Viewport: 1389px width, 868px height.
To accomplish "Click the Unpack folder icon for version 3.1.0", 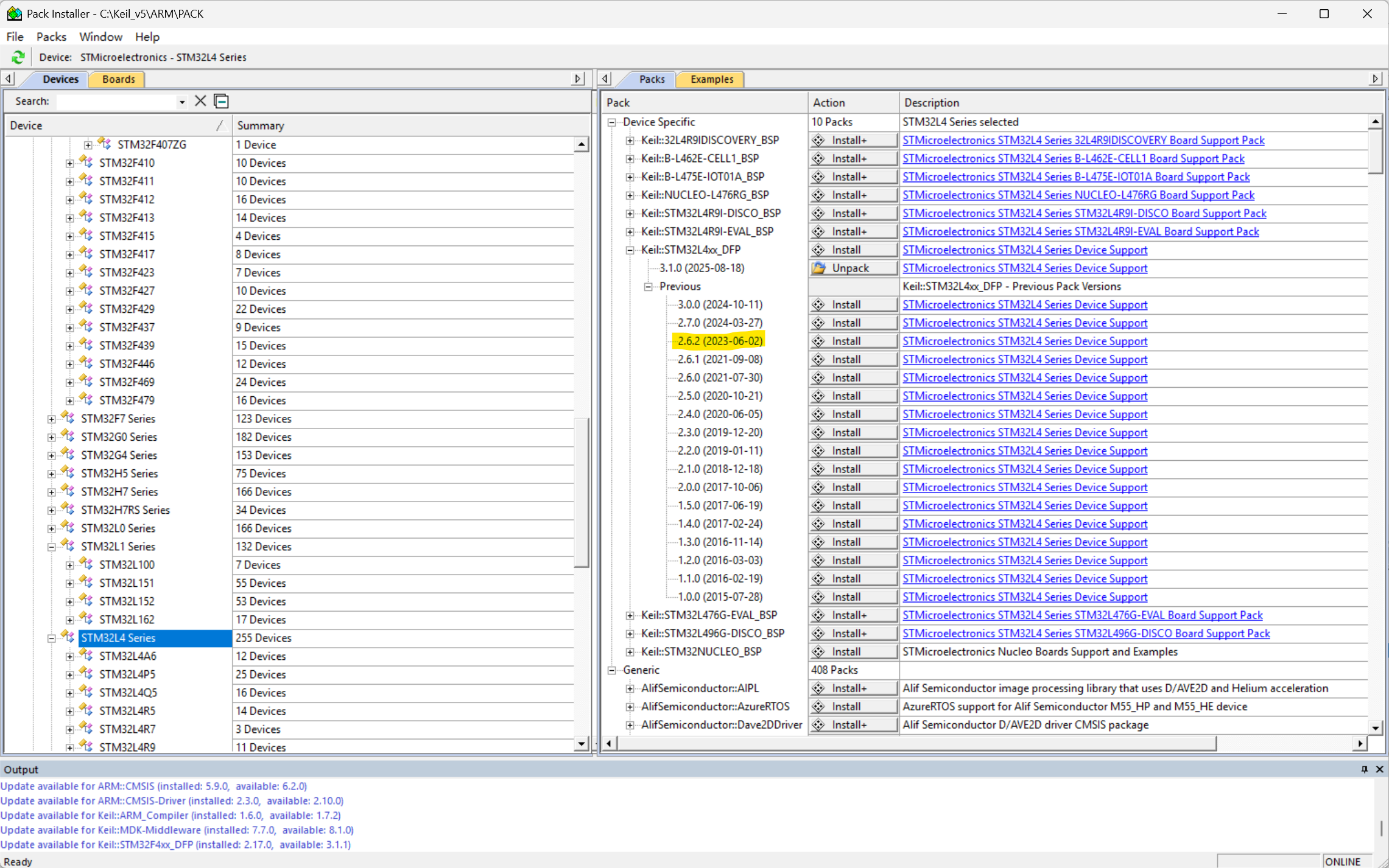I will click(x=819, y=268).
